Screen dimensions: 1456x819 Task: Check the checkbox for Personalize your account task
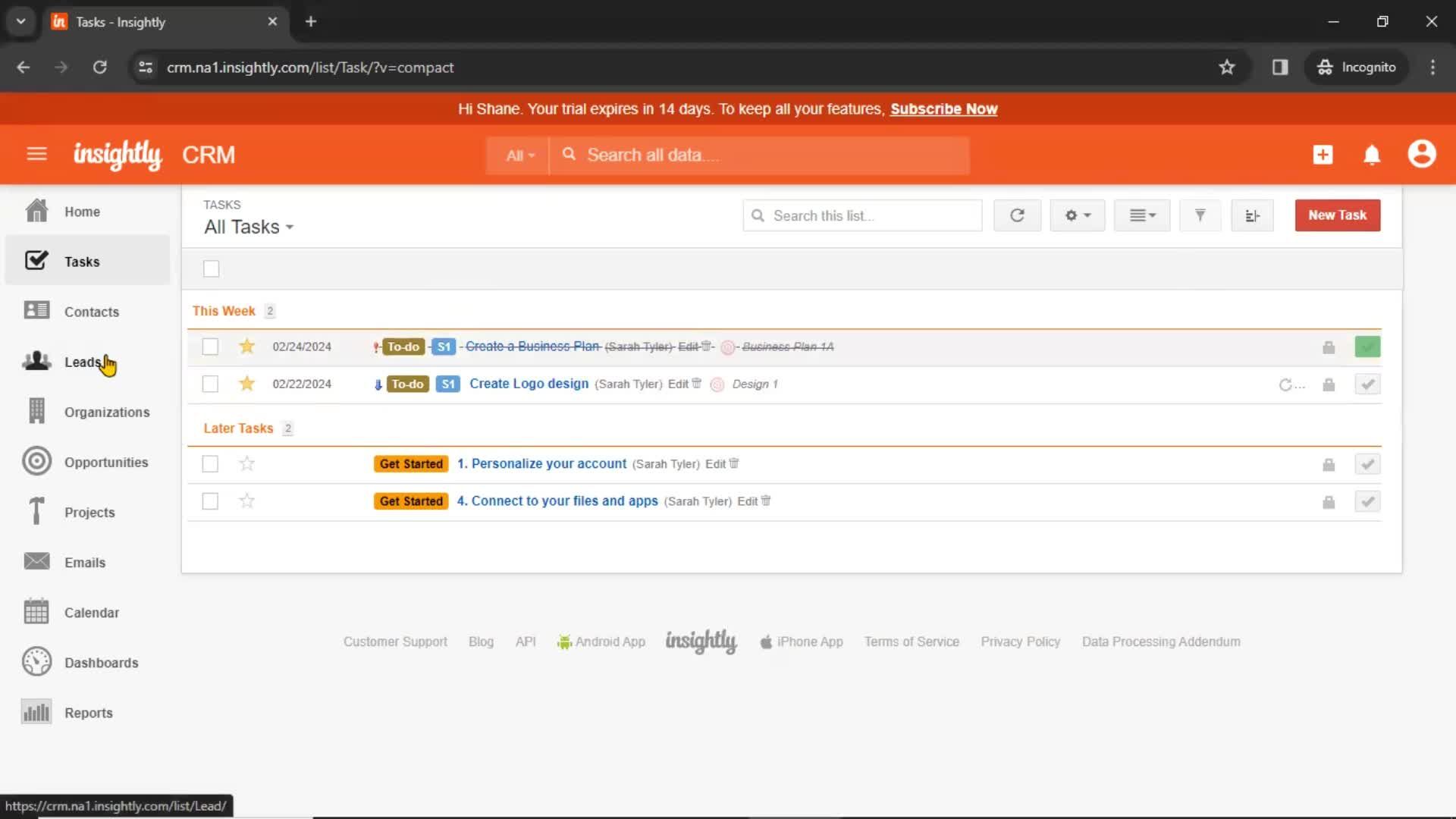pos(209,463)
